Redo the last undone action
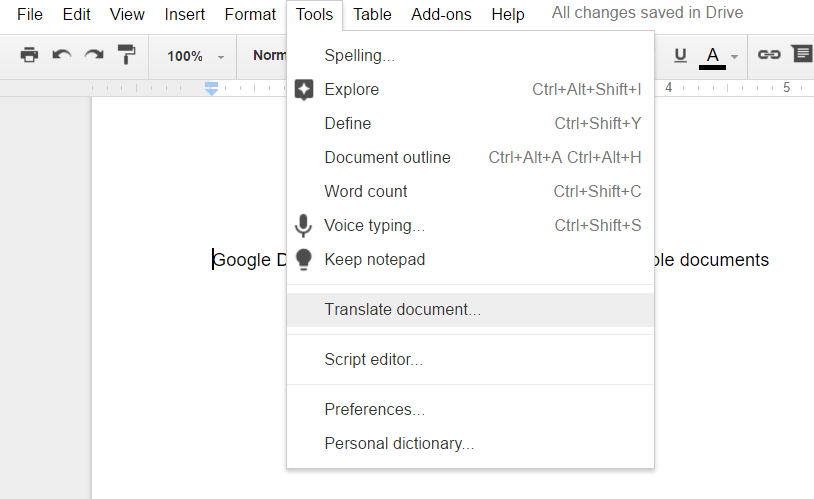The height and width of the screenshot is (499, 814). click(94, 55)
